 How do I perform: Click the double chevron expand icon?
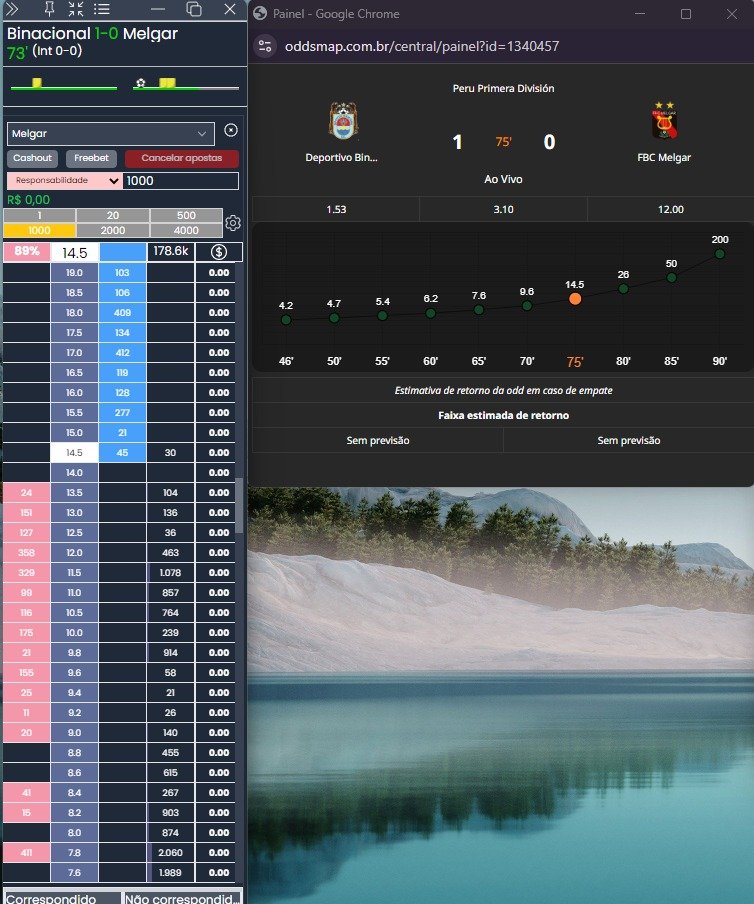[x=13, y=9]
